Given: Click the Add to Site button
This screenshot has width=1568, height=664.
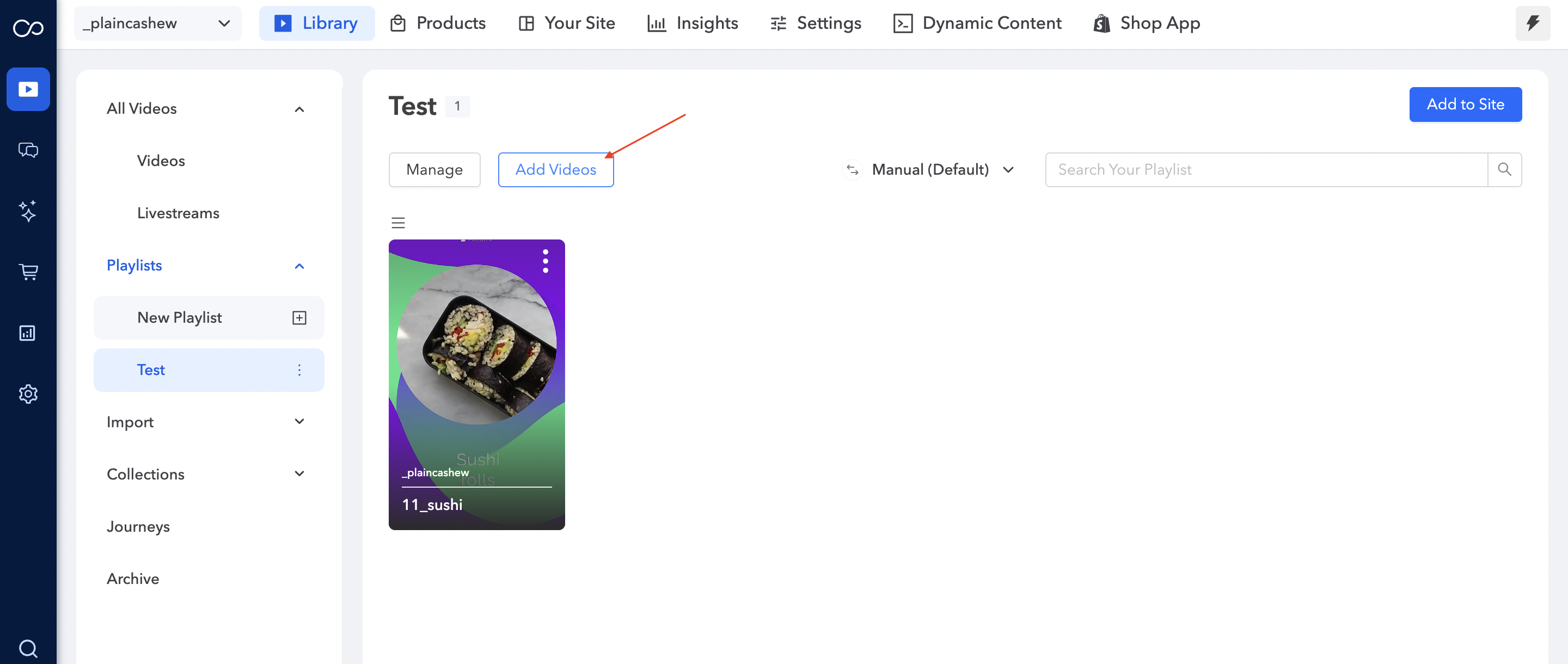Looking at the screenshot, I should tap(1465, 104).
